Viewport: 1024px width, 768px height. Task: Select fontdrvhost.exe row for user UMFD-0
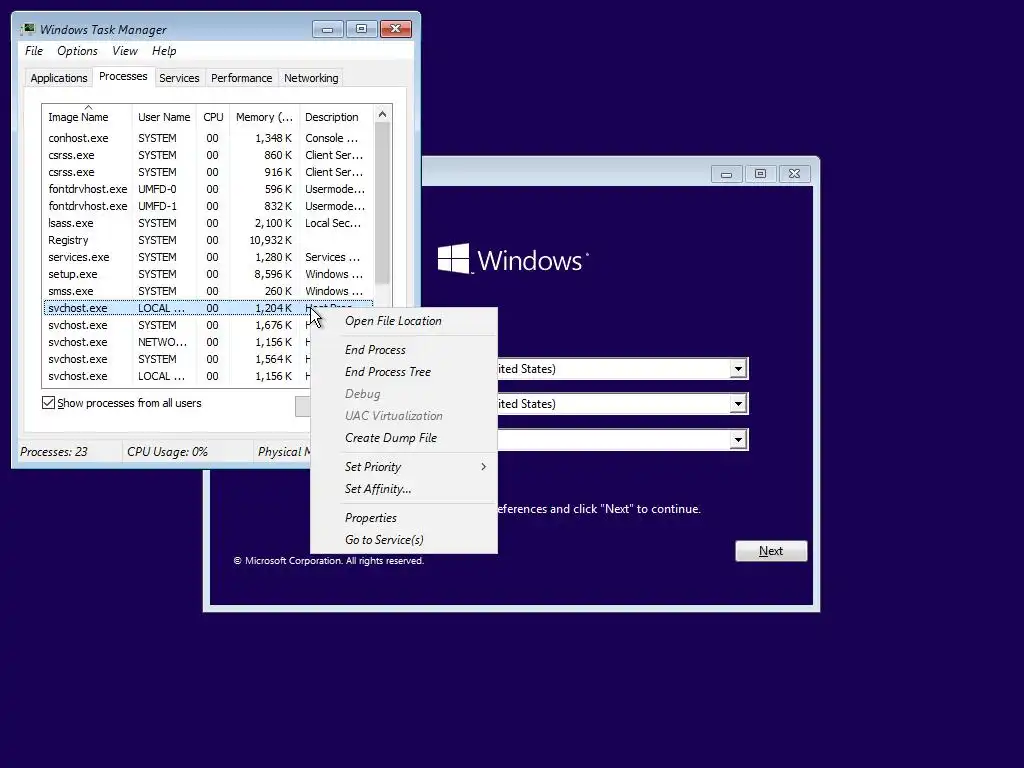pos(208,189)
